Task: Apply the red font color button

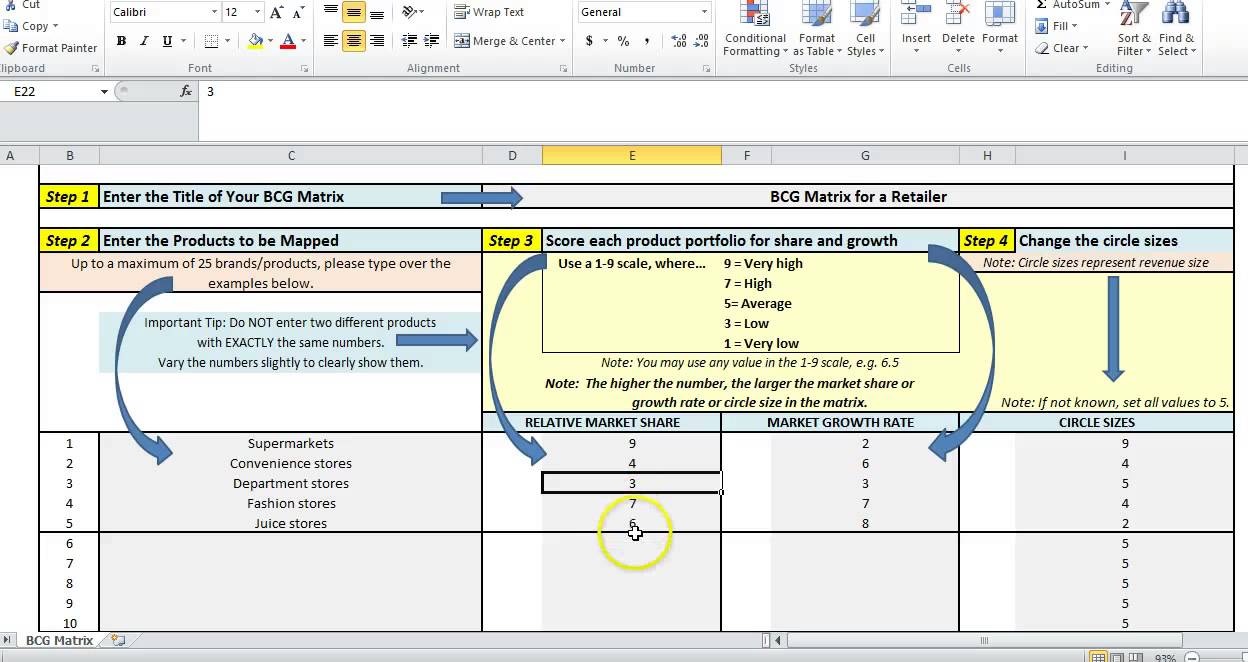Action: click(289, 41)
